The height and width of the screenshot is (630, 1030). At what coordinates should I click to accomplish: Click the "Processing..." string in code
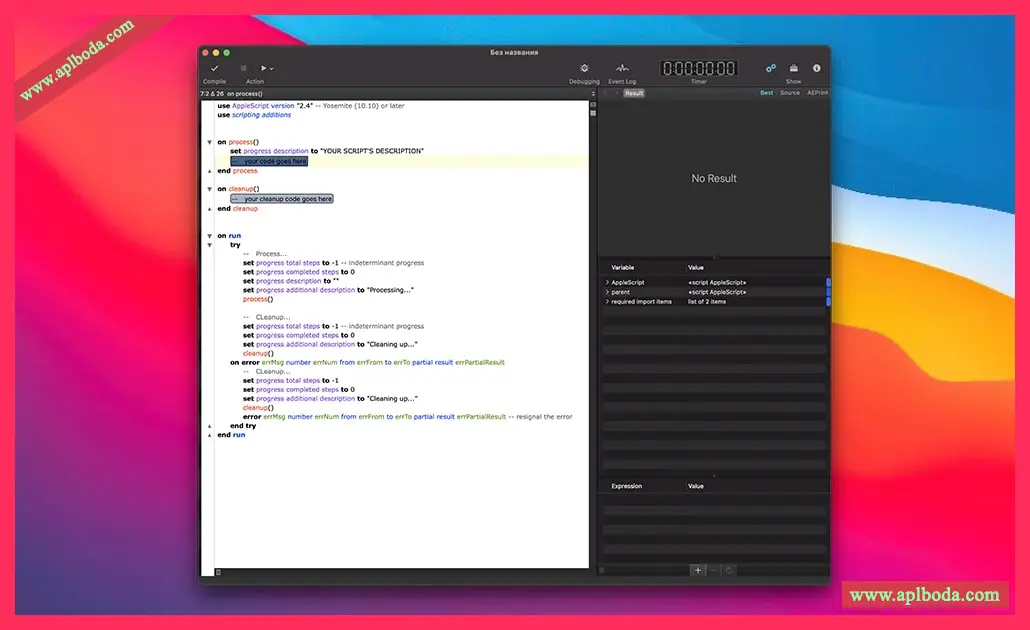click(390, 290)
